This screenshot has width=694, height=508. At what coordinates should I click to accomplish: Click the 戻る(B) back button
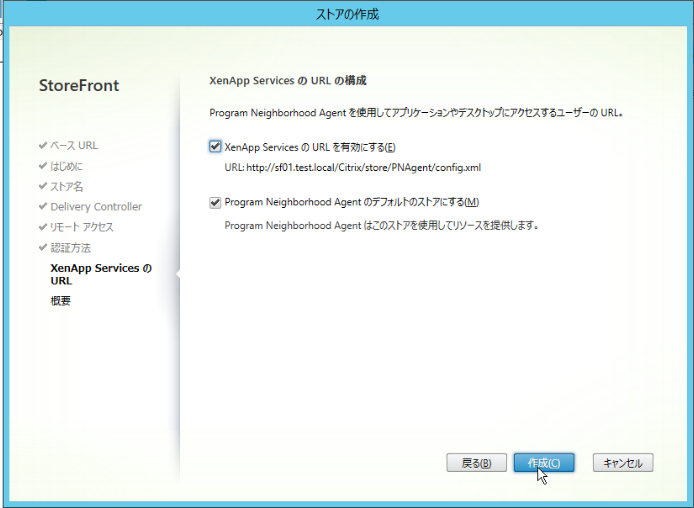(x=476, y=463)
